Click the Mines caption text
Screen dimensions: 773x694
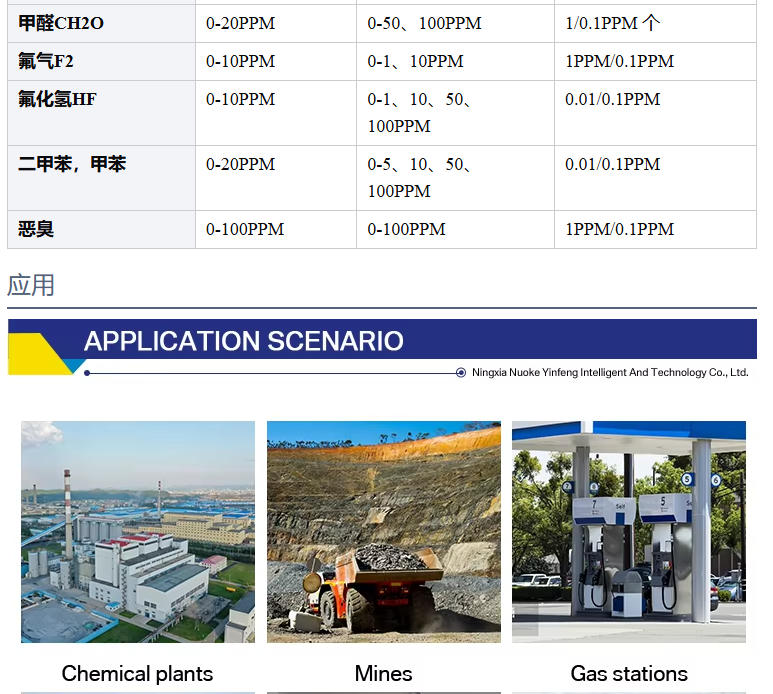click(x=383, y=673)
